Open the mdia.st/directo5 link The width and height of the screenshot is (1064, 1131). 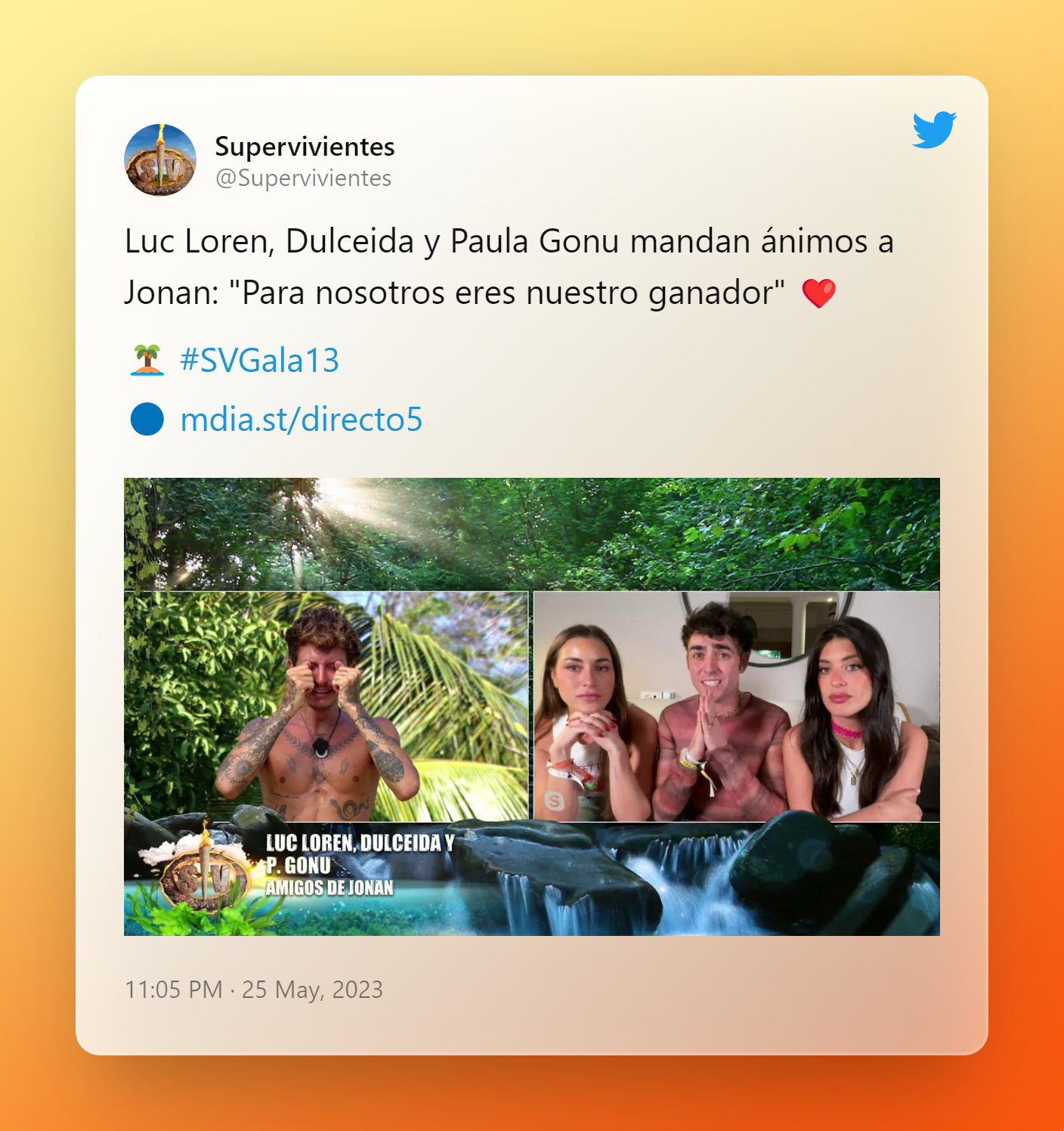pyautogui.click(x=302, y=419)
